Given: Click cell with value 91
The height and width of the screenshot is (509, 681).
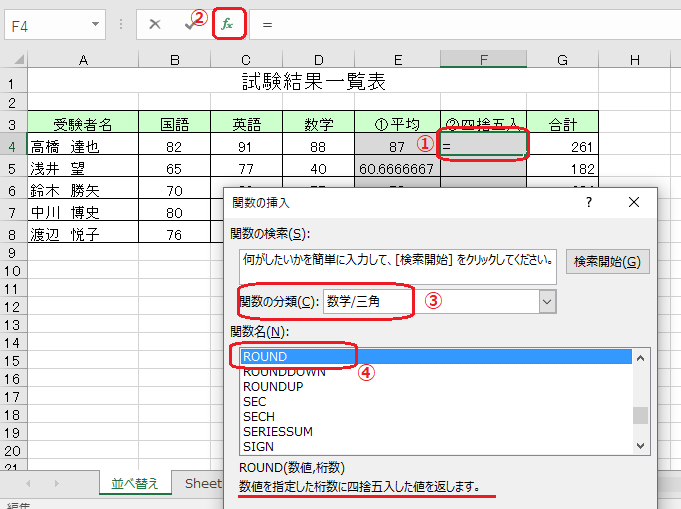Looking at the screenshot, I should (x=246, y=146).
